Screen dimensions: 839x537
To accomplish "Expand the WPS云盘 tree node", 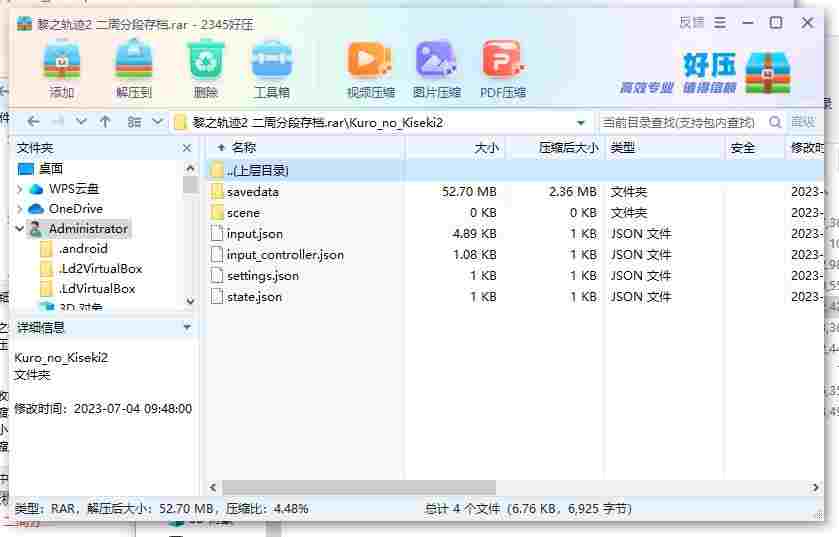I will tap(20, 189).
